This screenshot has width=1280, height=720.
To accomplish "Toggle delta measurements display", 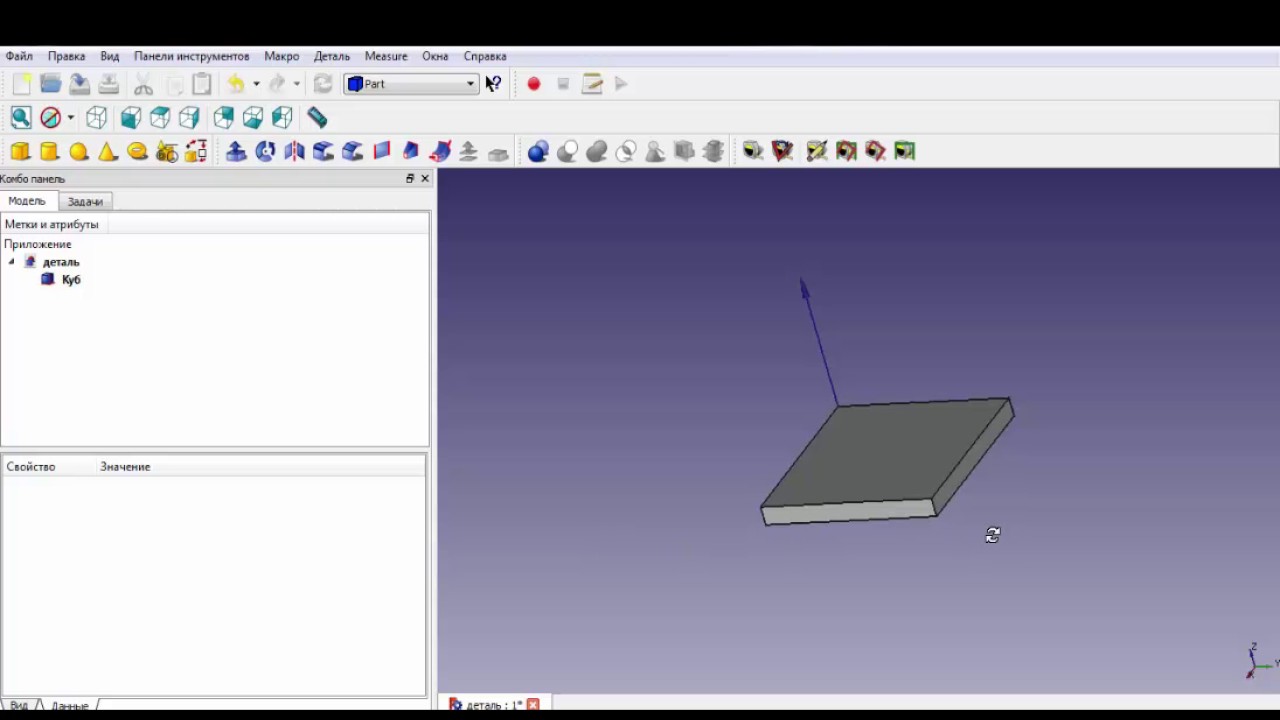I will point(905,151).
